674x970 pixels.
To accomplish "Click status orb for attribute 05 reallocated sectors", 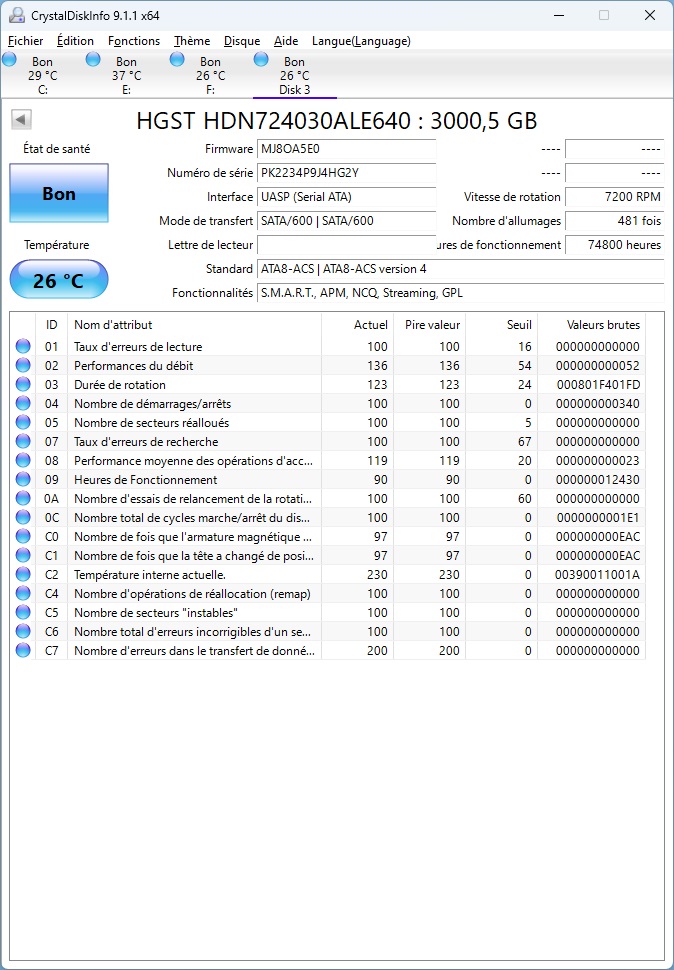I will pos(23,423).
